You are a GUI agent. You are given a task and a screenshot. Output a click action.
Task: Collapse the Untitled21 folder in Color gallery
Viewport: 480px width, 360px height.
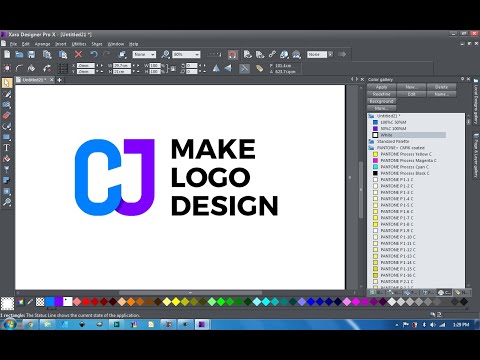[371, 116]
